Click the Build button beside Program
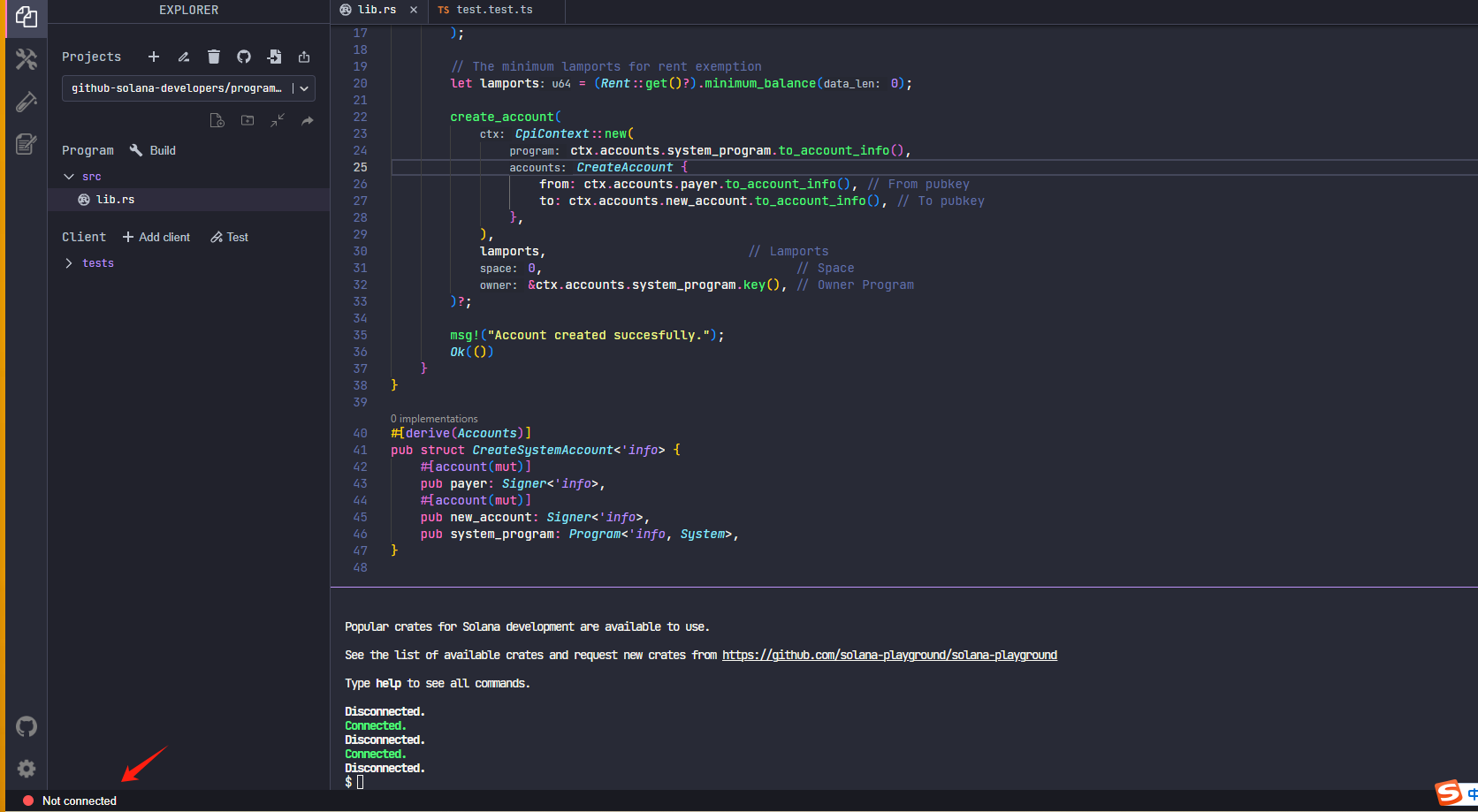 click(153, 150)
